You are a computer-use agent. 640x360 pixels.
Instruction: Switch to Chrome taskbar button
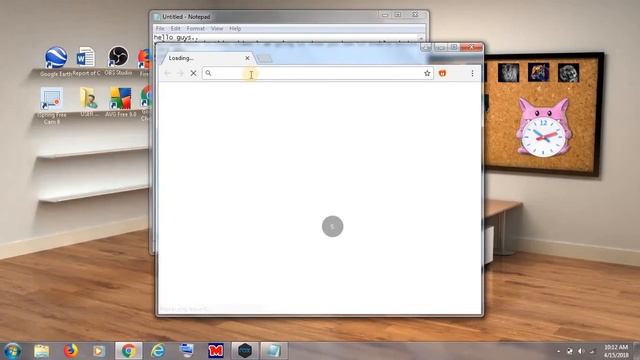129,351
